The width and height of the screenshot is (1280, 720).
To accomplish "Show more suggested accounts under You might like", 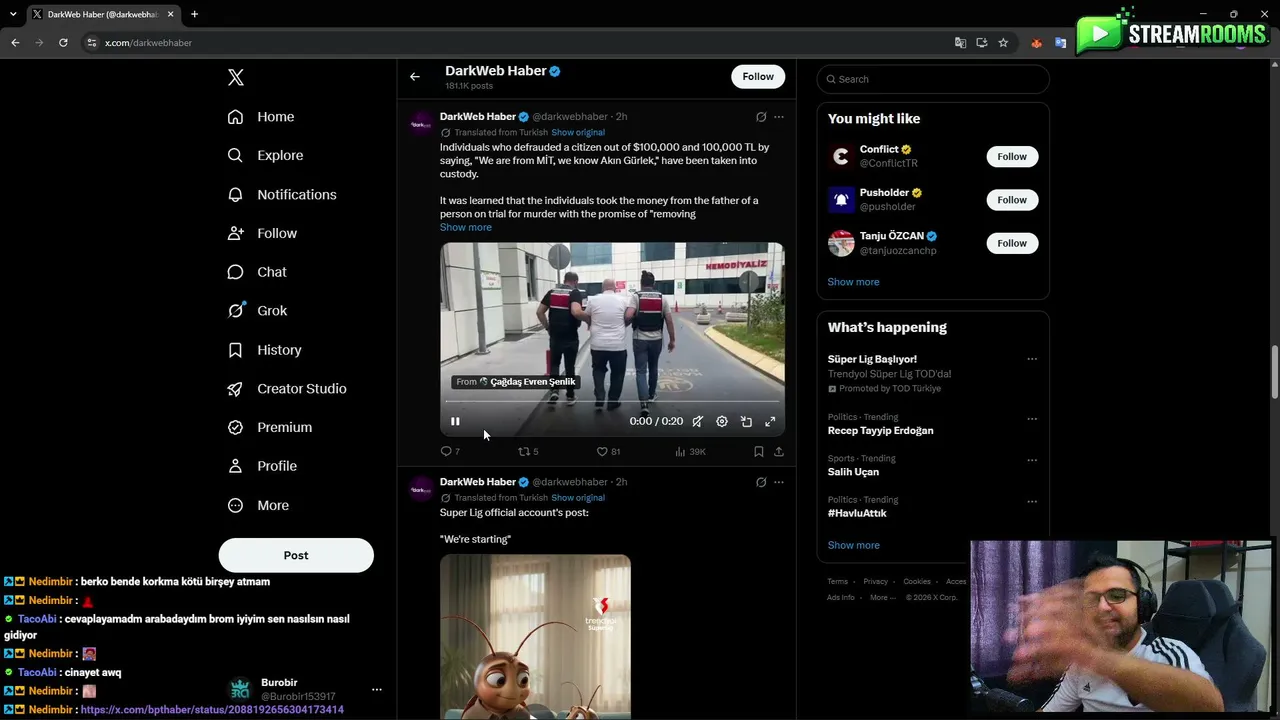I will pos(853,282).
